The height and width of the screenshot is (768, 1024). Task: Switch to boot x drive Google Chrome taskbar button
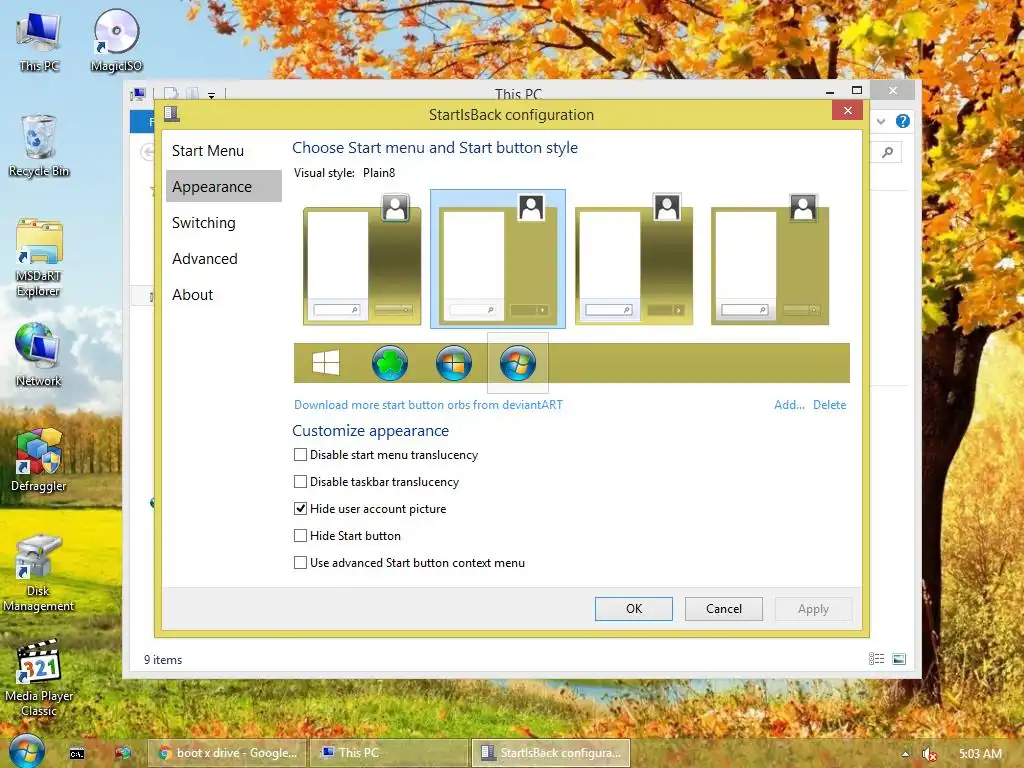click(x=225, y=753)
